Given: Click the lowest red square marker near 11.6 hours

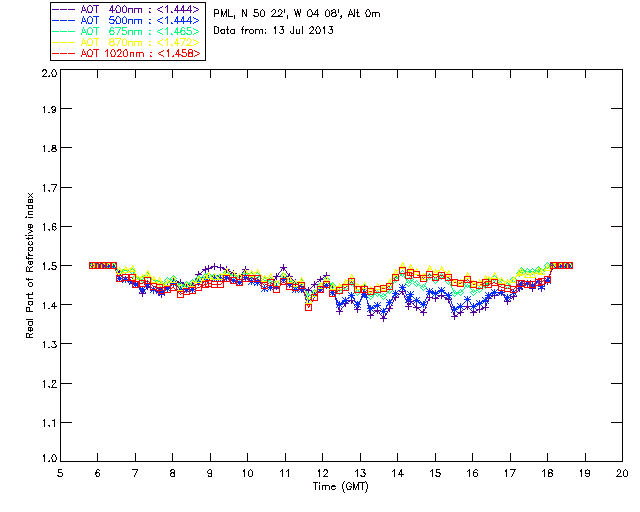Looking at the screenshot, I should click(x=309, y=307).
